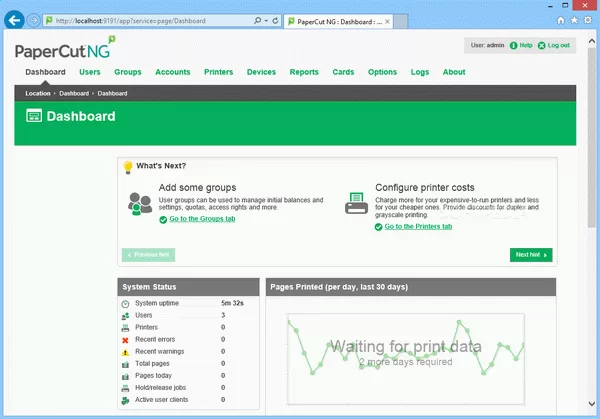Click the browser home icon

click(561, 20)
